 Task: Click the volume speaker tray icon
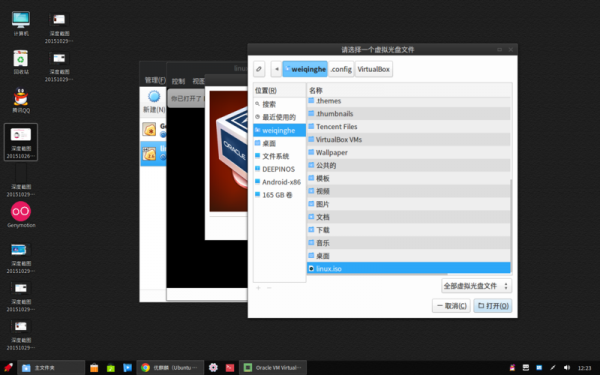(x=567, y=368)
